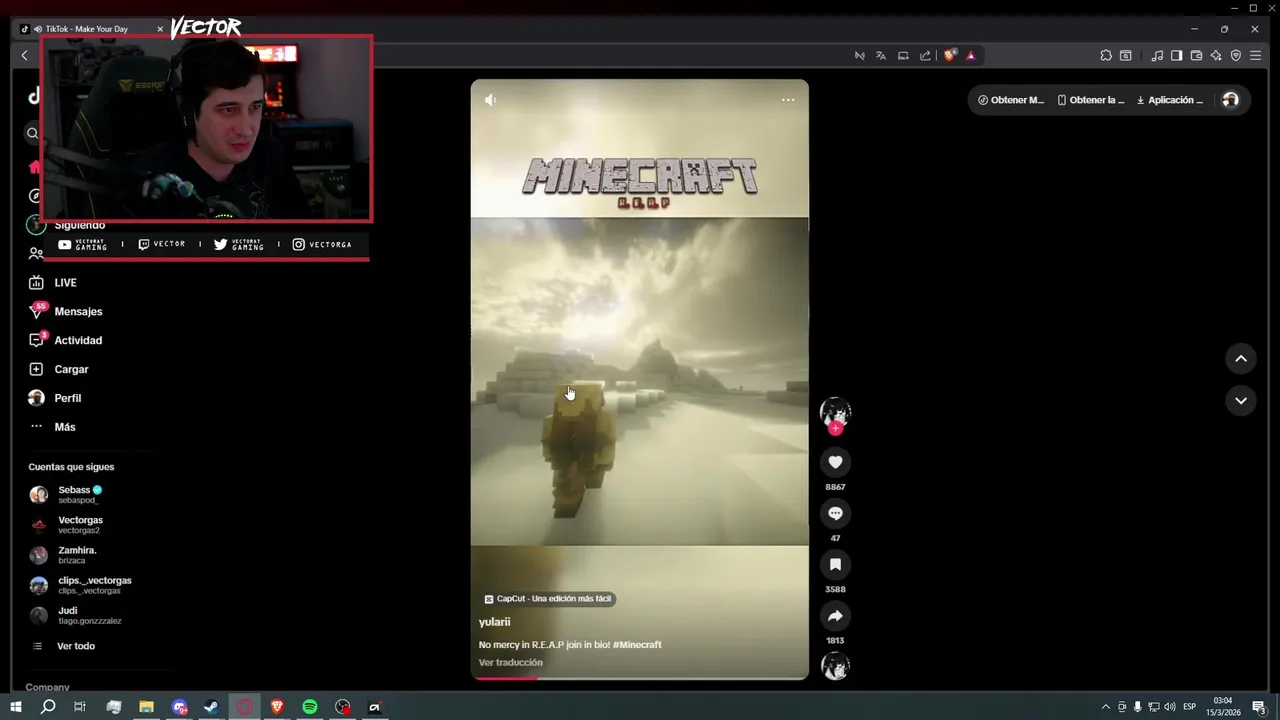Open the taskbar clock and date
This screenshot has width=1280, height=720.
coord(1222,707)
